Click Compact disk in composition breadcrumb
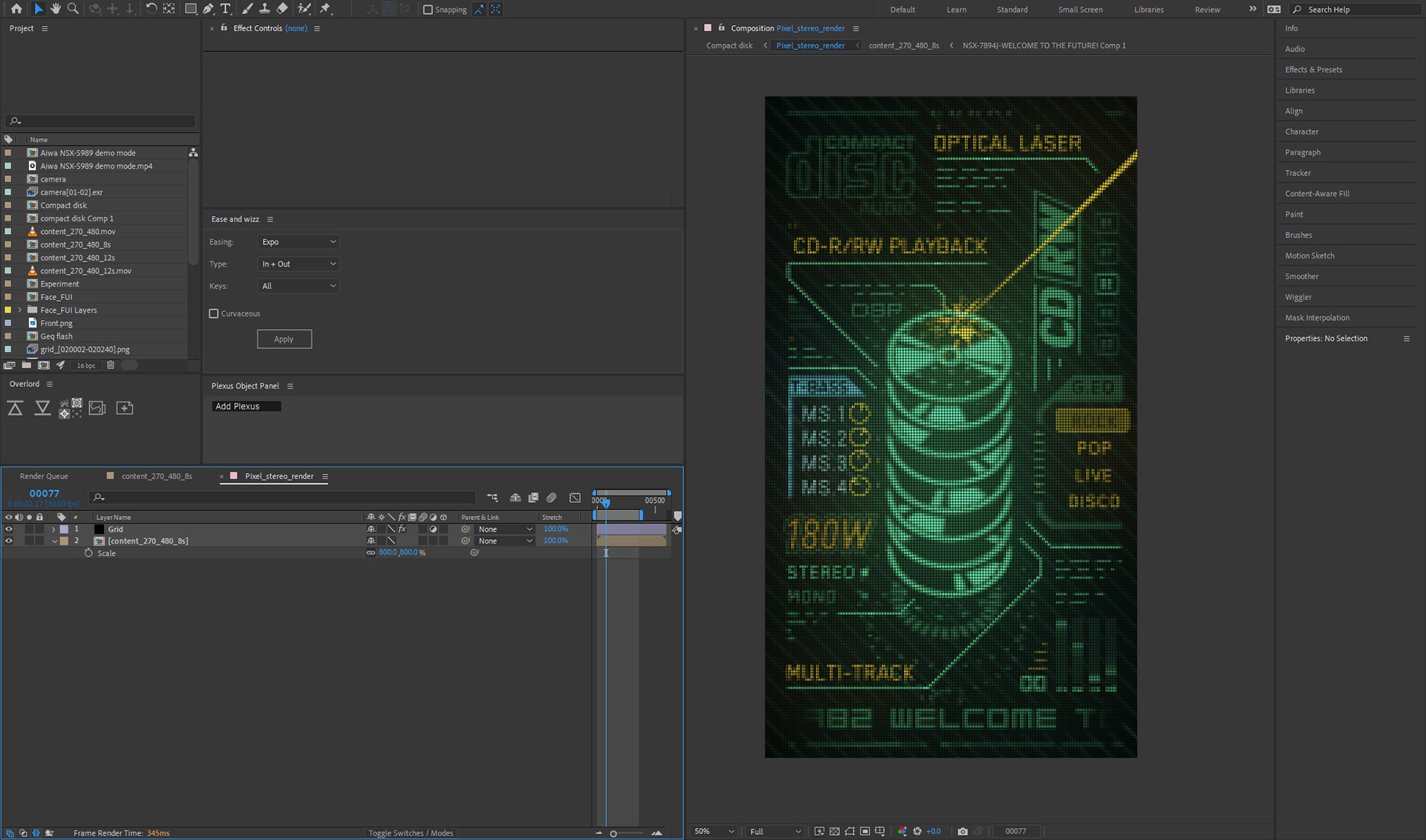 (x=729, y=46)
